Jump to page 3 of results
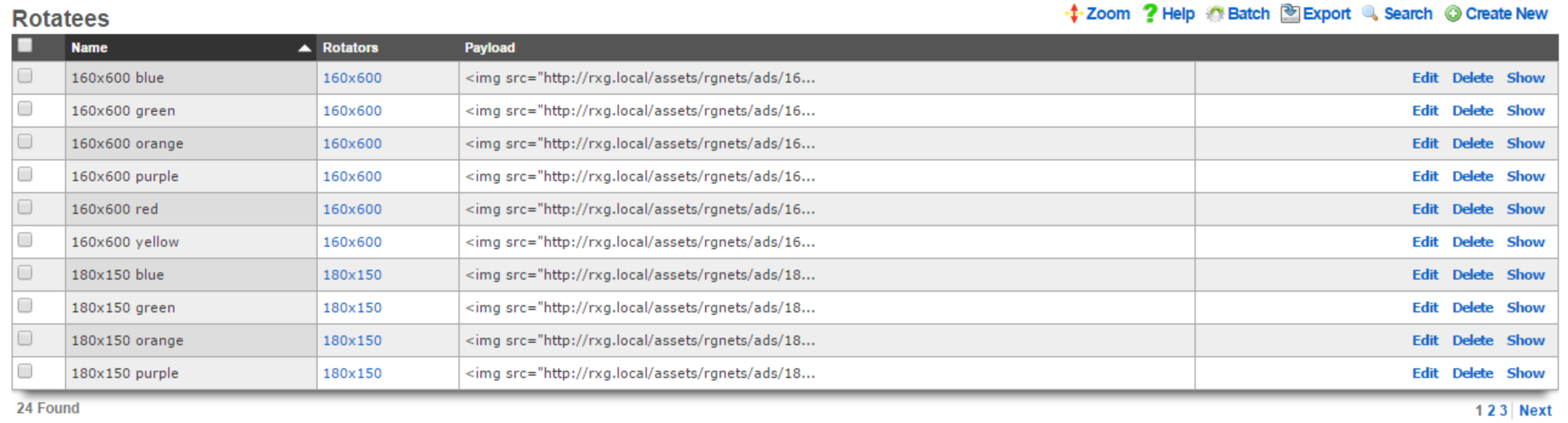1568x423 pixels. click(x=1503, y=411)
